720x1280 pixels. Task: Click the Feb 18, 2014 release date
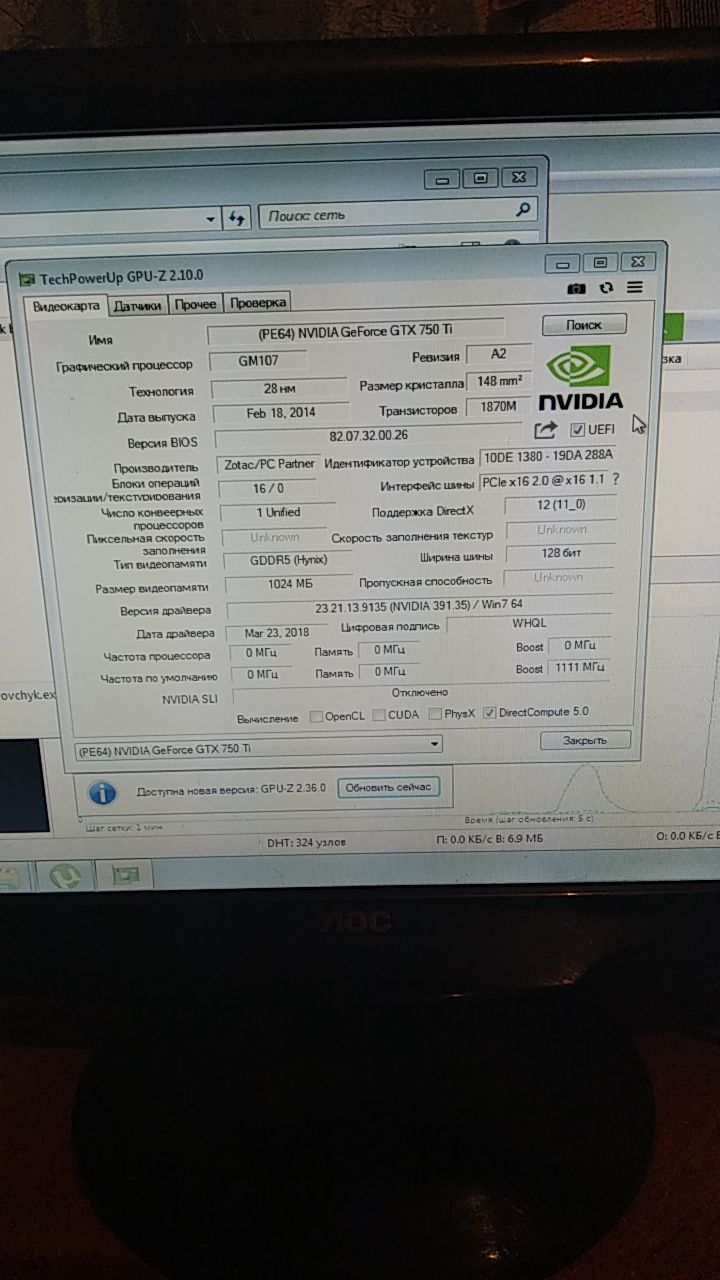(280, 413)
